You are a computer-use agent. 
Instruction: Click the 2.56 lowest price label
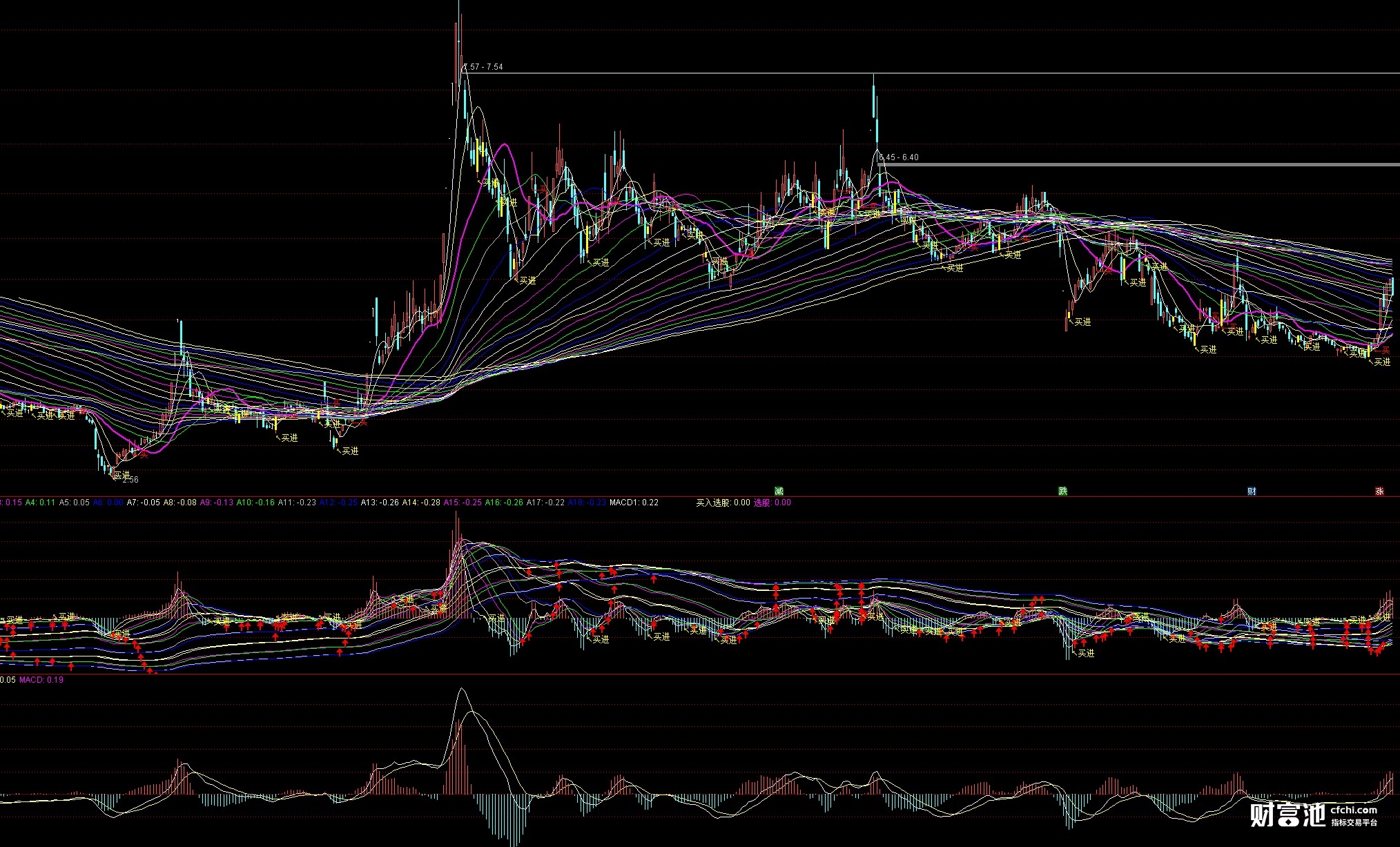point(130,480)
